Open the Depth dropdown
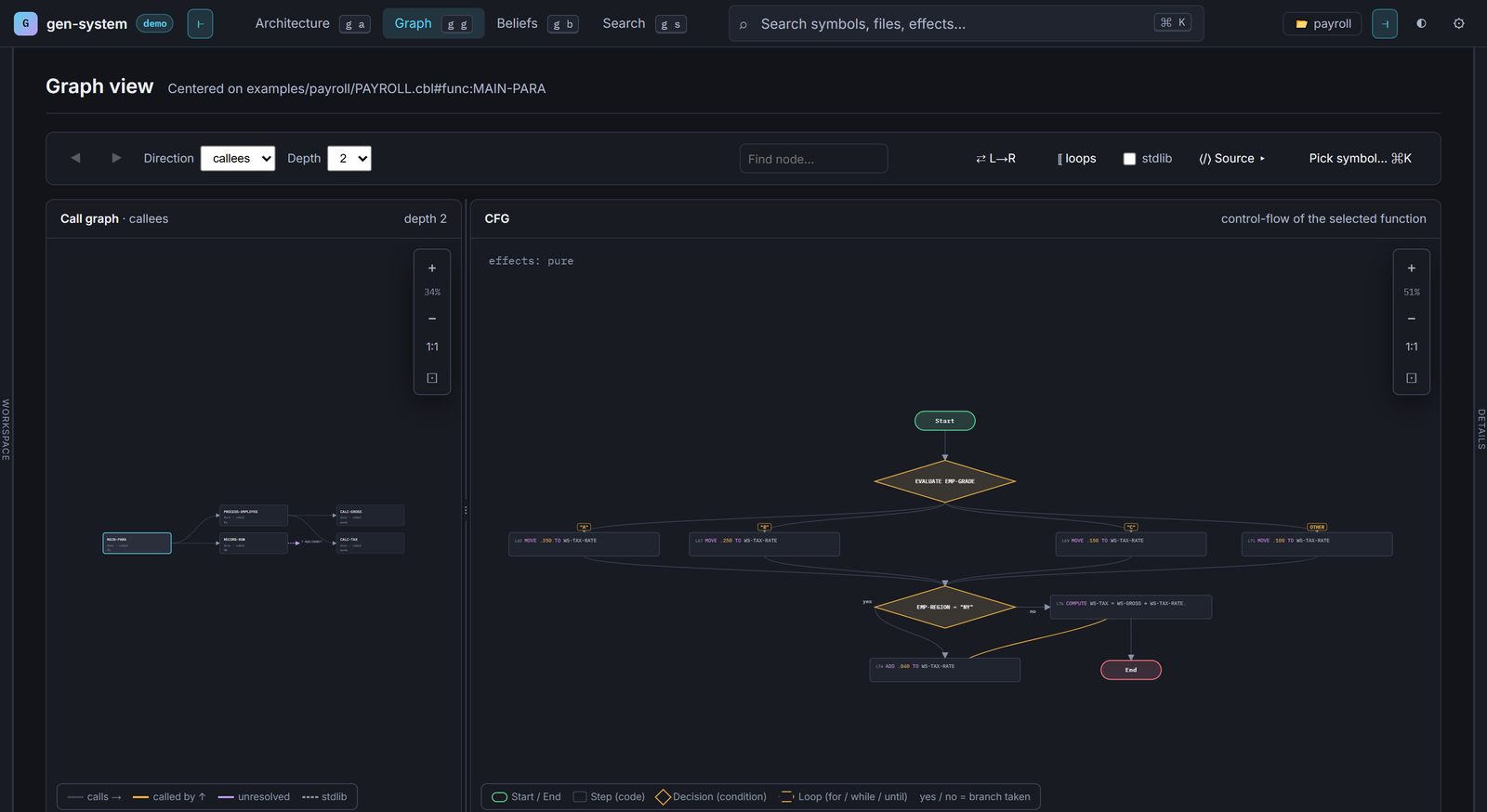The image size is (1487, 812). [x=349, y=158]
